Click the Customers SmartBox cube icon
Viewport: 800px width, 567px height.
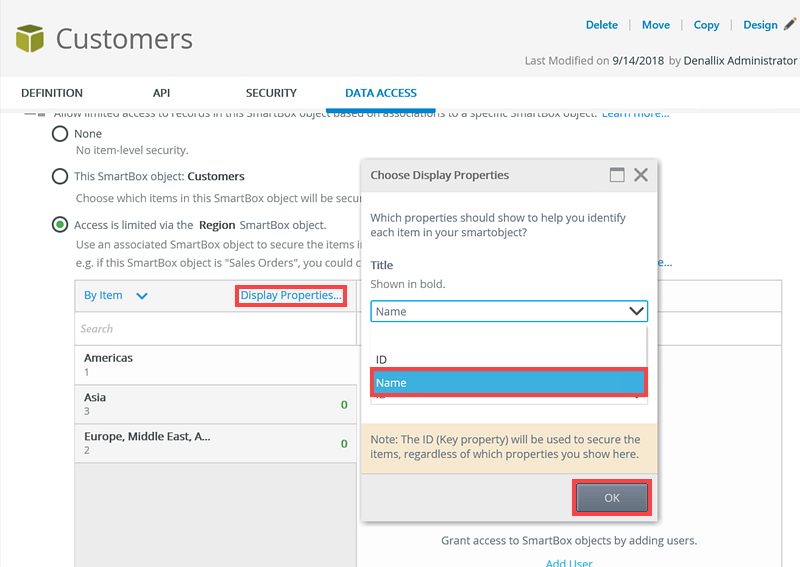point(31,39)
